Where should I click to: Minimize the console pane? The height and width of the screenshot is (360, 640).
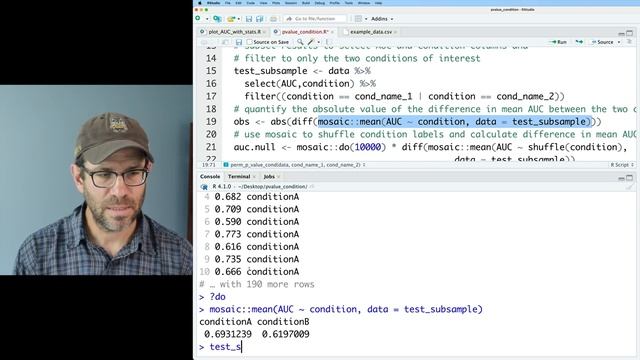click(x=621, y=178)
